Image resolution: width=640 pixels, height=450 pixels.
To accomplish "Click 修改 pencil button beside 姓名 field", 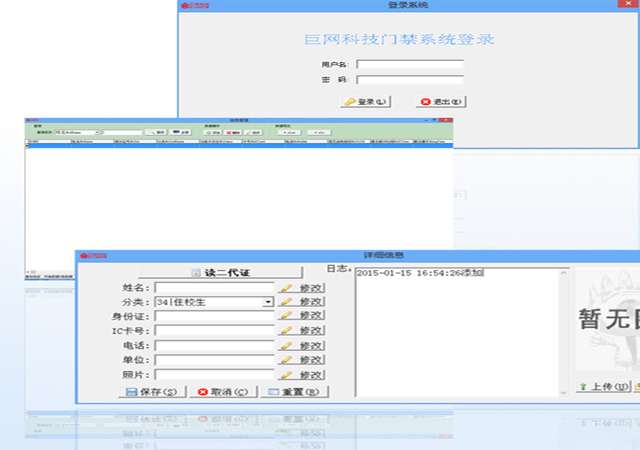I will pos(302,288).
